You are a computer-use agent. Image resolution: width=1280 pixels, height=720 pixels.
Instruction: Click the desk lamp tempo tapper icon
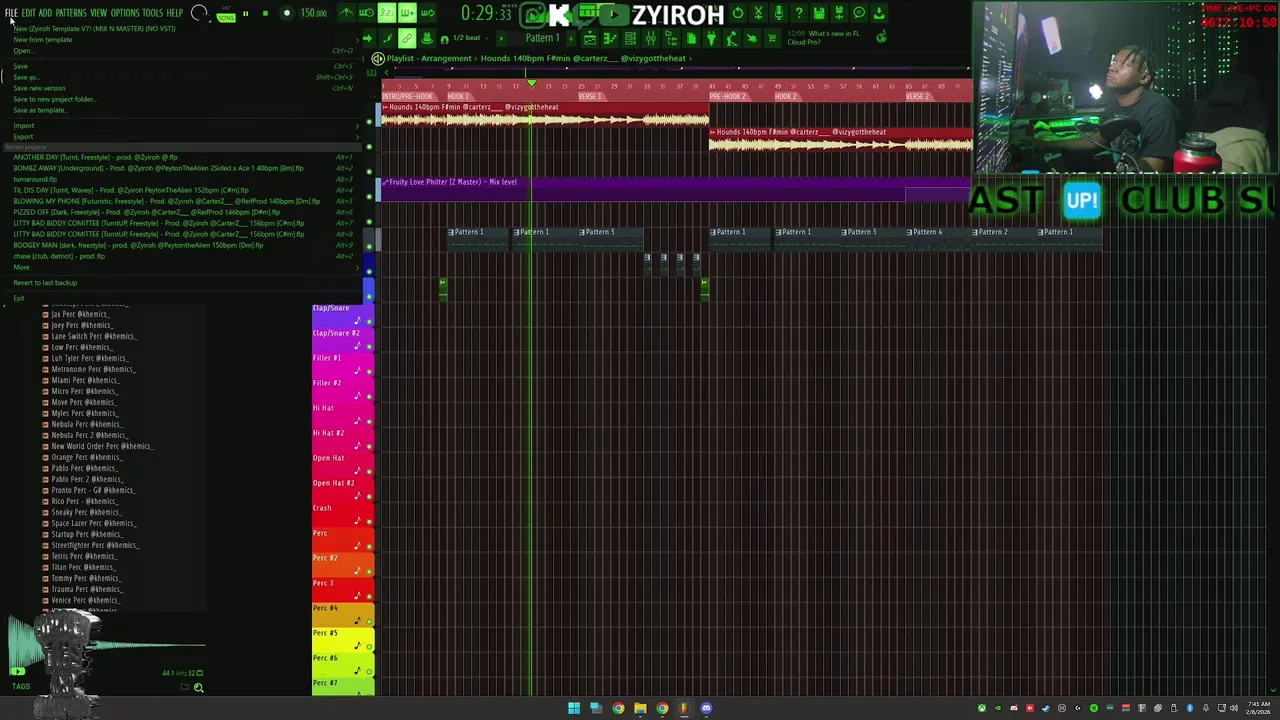tap(731, 38)
